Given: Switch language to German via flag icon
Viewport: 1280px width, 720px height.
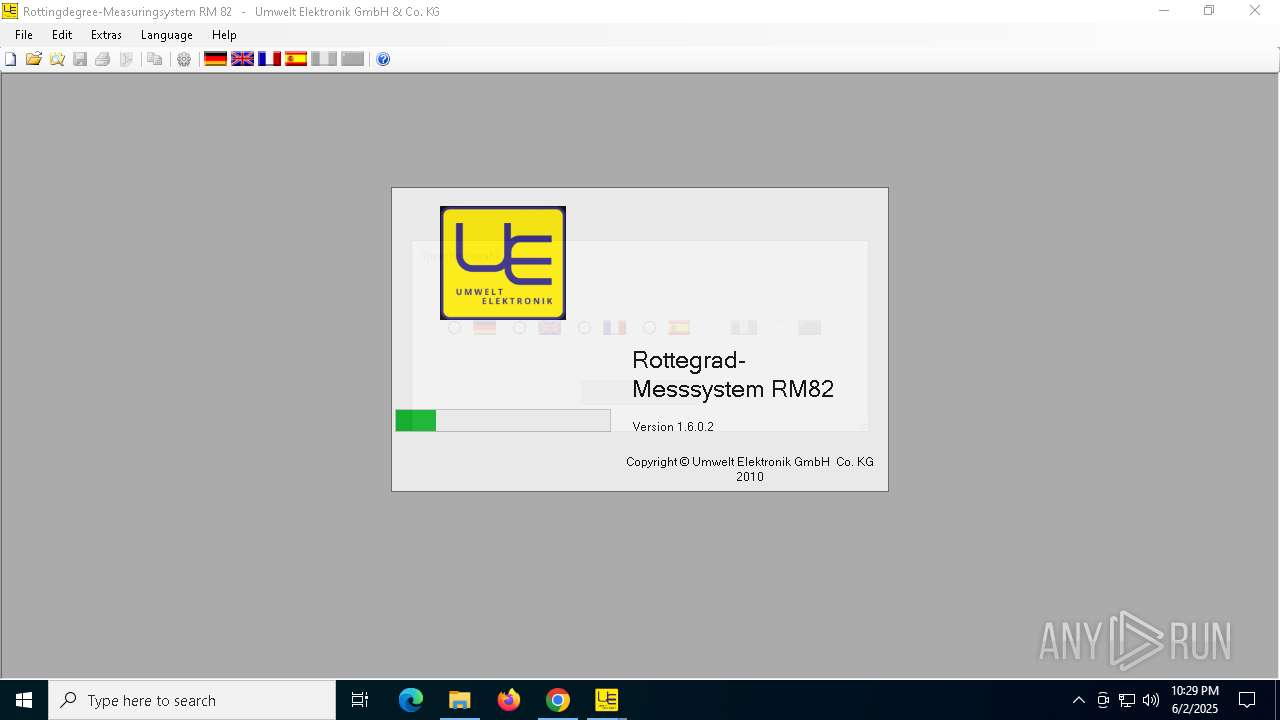Looking at the screenshot, I should (215, 59).
